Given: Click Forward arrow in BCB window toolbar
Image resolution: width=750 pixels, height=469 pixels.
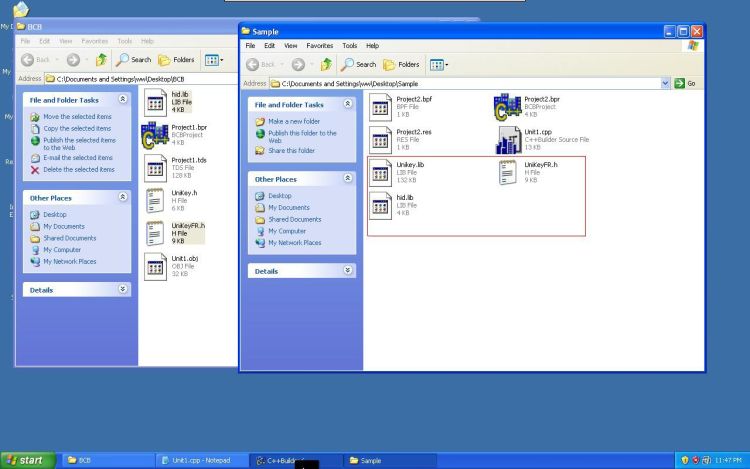Looking at the screenshot, I should (x=73, y=60).
